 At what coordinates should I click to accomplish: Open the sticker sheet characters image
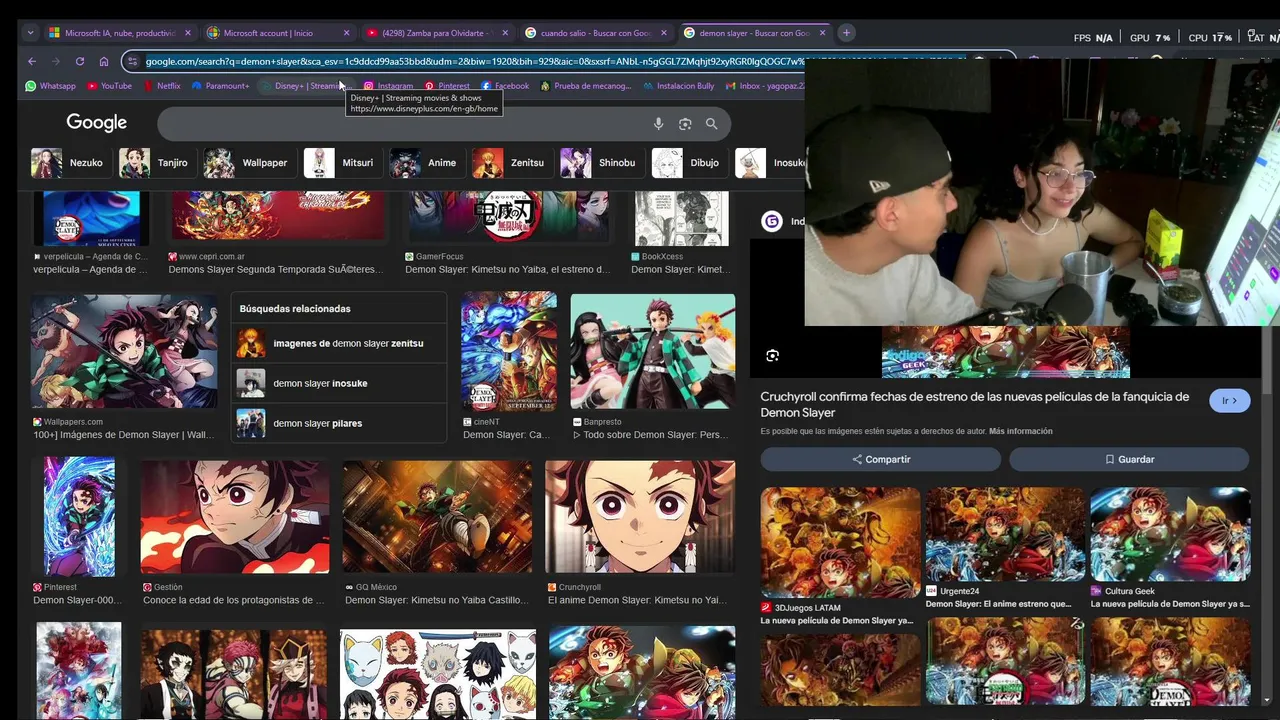[437, 673]
